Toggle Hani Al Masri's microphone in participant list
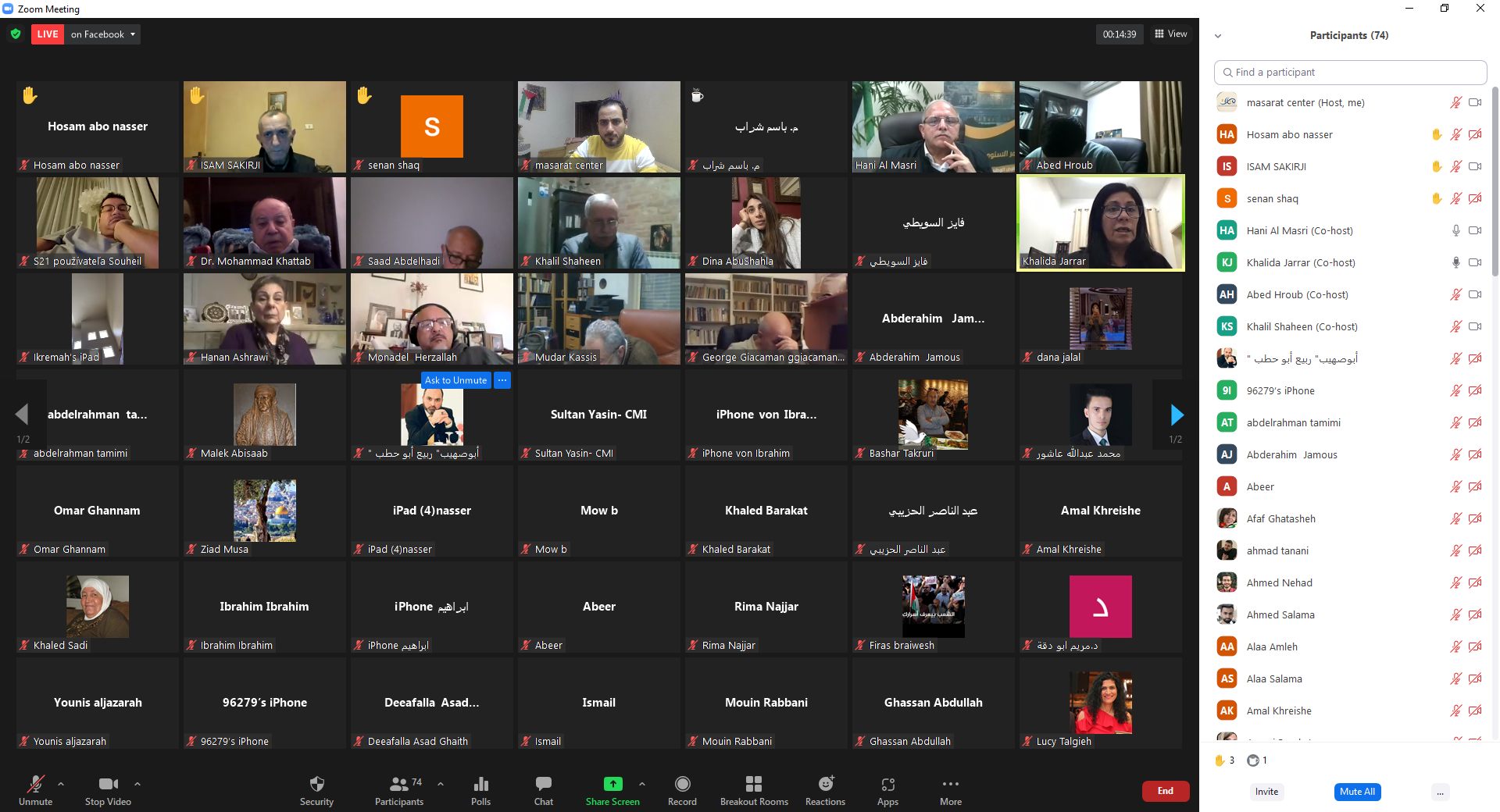Screen dimensions: 1500x812 [x=1455, y=230]
